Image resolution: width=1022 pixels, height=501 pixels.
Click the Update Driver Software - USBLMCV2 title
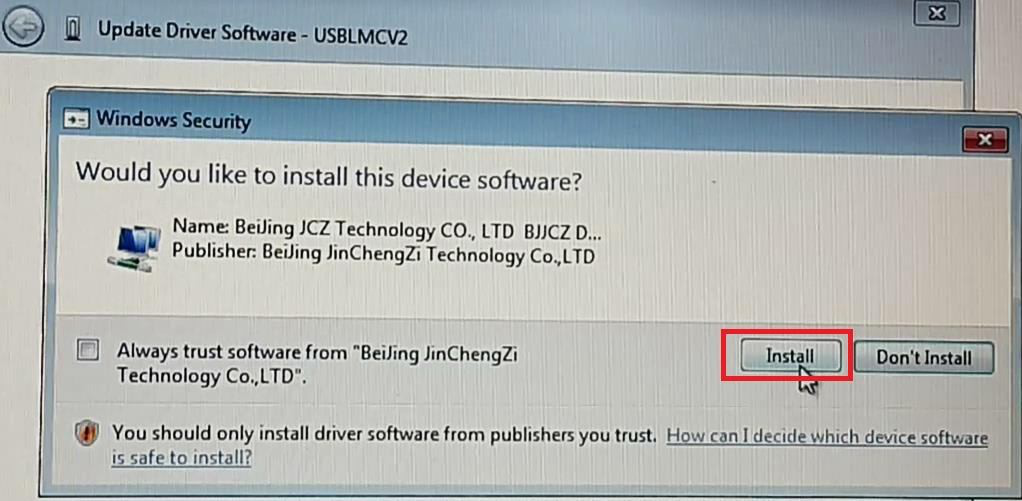tap(253, 33)
